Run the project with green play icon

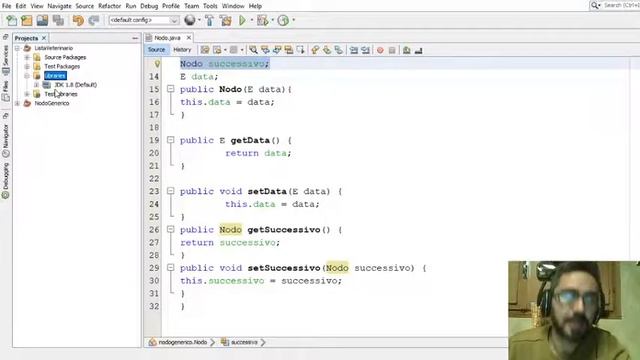click(242, 20)
